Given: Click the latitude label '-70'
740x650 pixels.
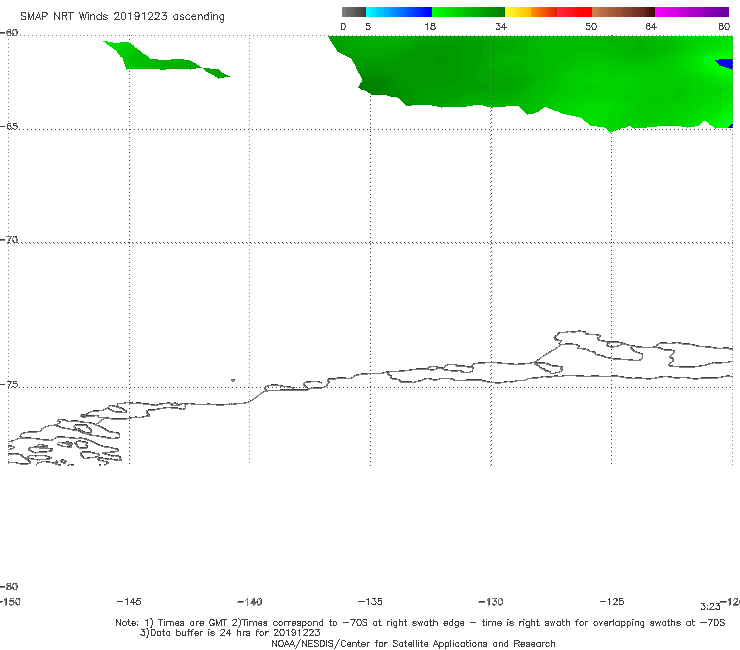Looking at the screenshot, I should point(9,240).
